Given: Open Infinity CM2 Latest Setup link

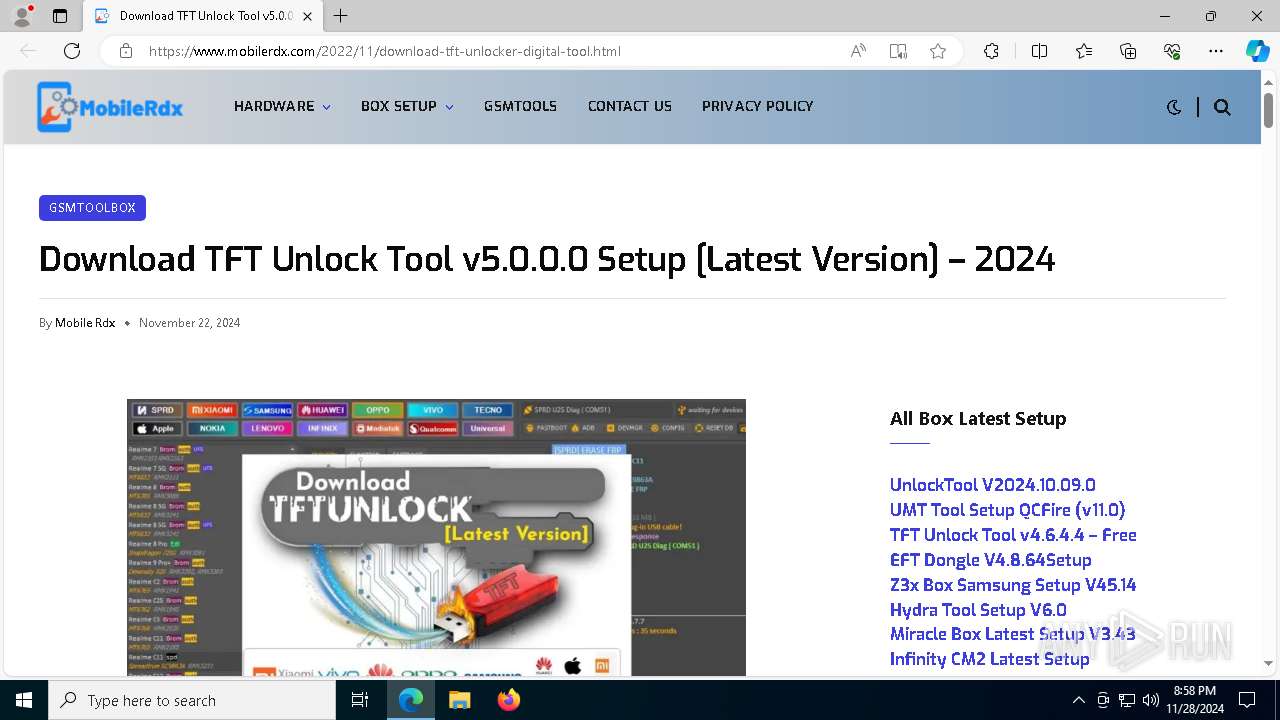Looking at the screenshot, I should (x=989, y=659).
